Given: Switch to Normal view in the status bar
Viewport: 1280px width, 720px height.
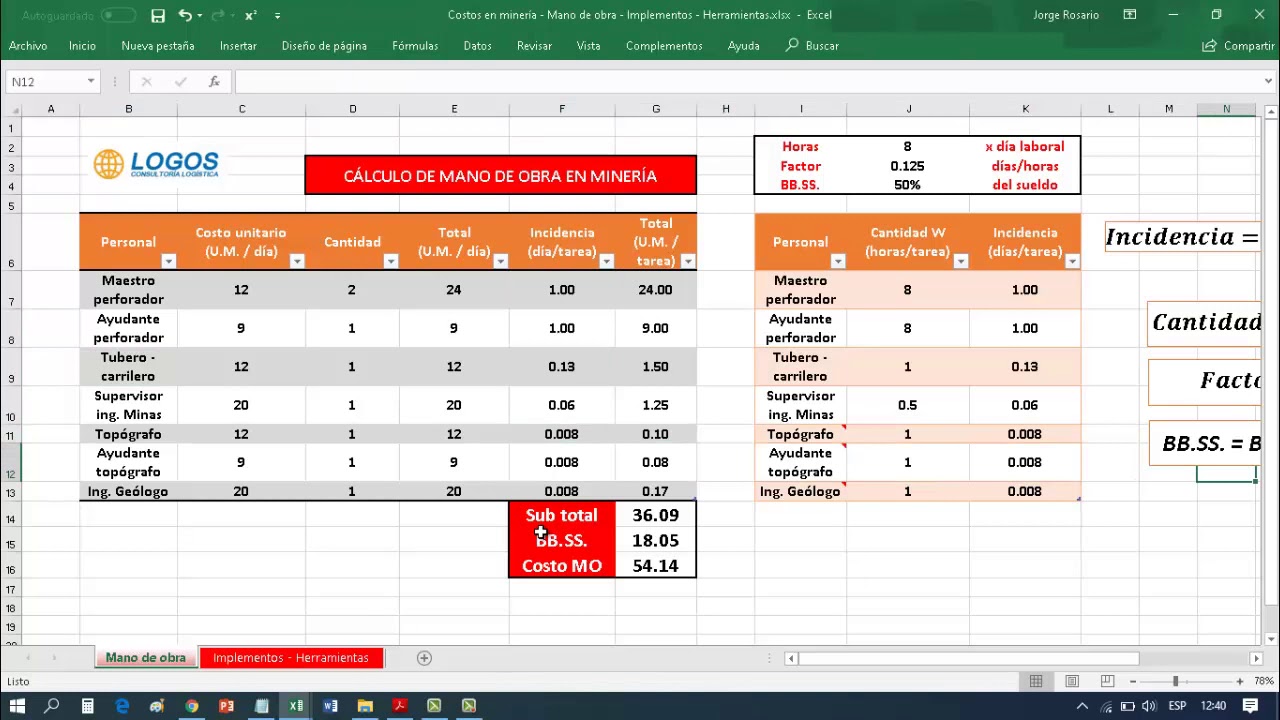Looking at the screenshot, I should [1036, 682].
